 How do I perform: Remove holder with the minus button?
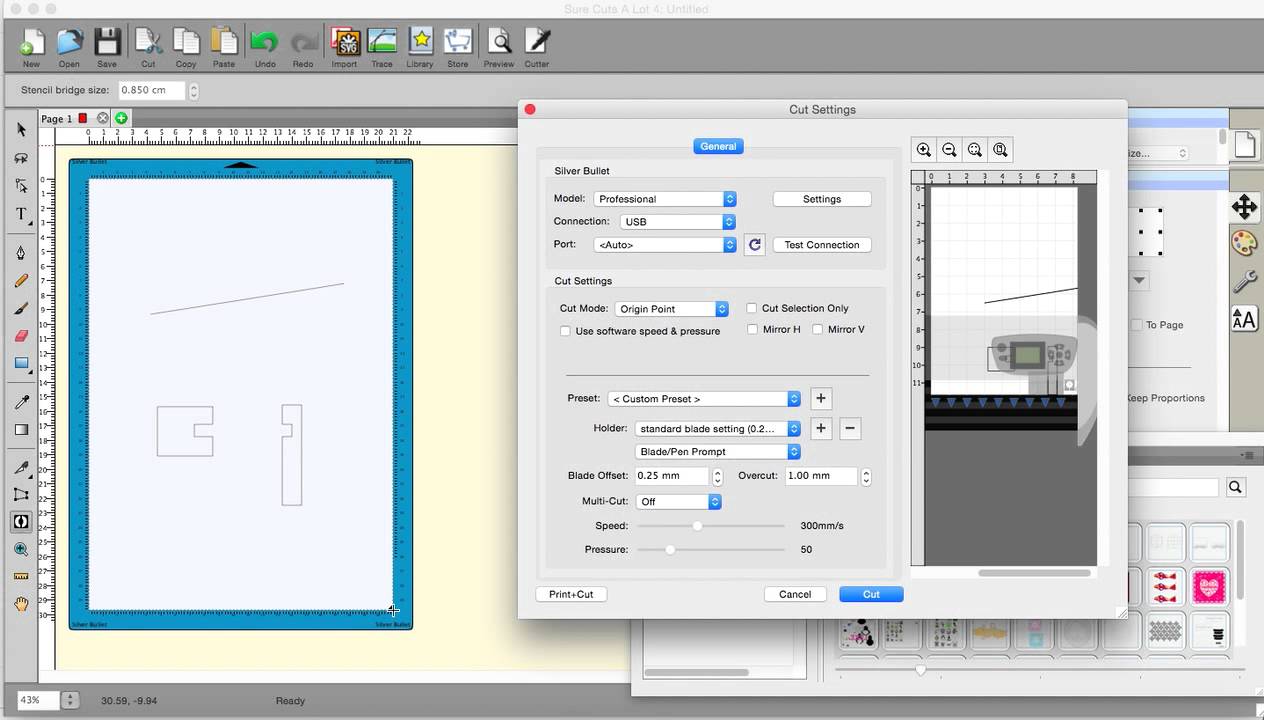[x=850, y=428]
